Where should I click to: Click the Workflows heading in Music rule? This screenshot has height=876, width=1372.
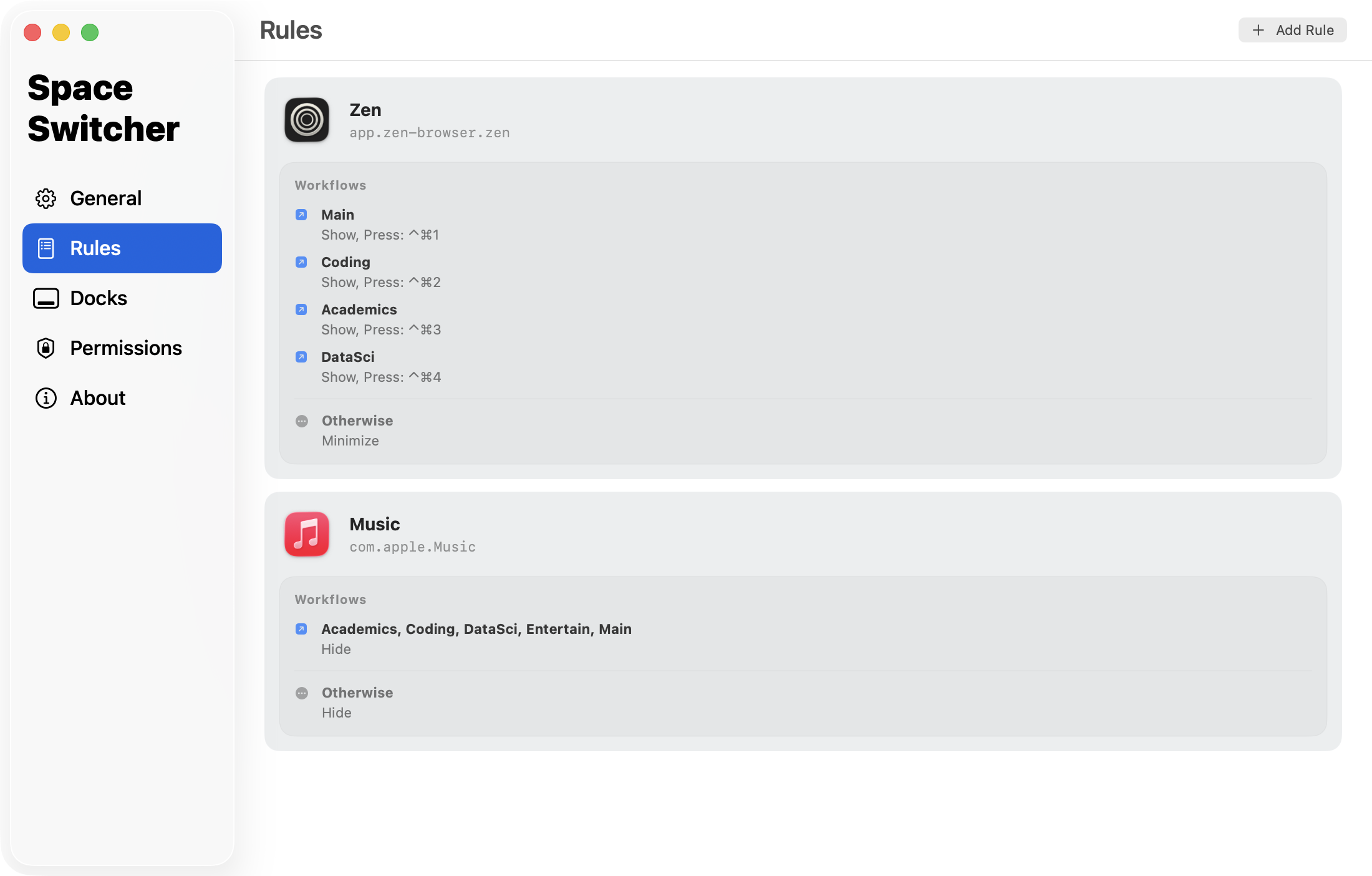[x=331, y=600]
